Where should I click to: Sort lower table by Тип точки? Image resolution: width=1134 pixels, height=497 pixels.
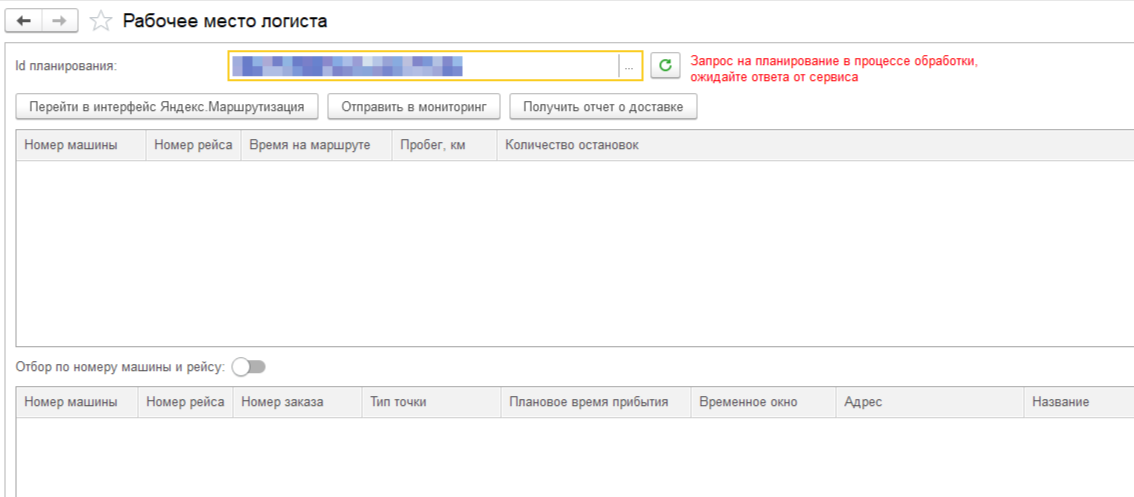pyautogui.click(x=398, y=402)
